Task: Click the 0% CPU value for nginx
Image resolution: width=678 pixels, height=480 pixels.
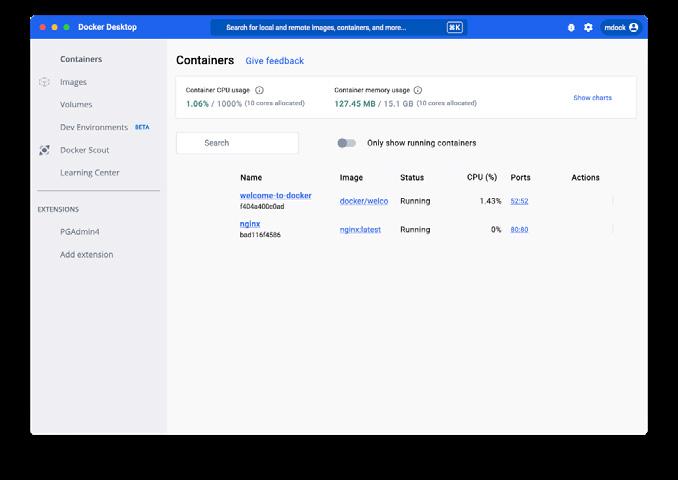Action: (496, 230)
